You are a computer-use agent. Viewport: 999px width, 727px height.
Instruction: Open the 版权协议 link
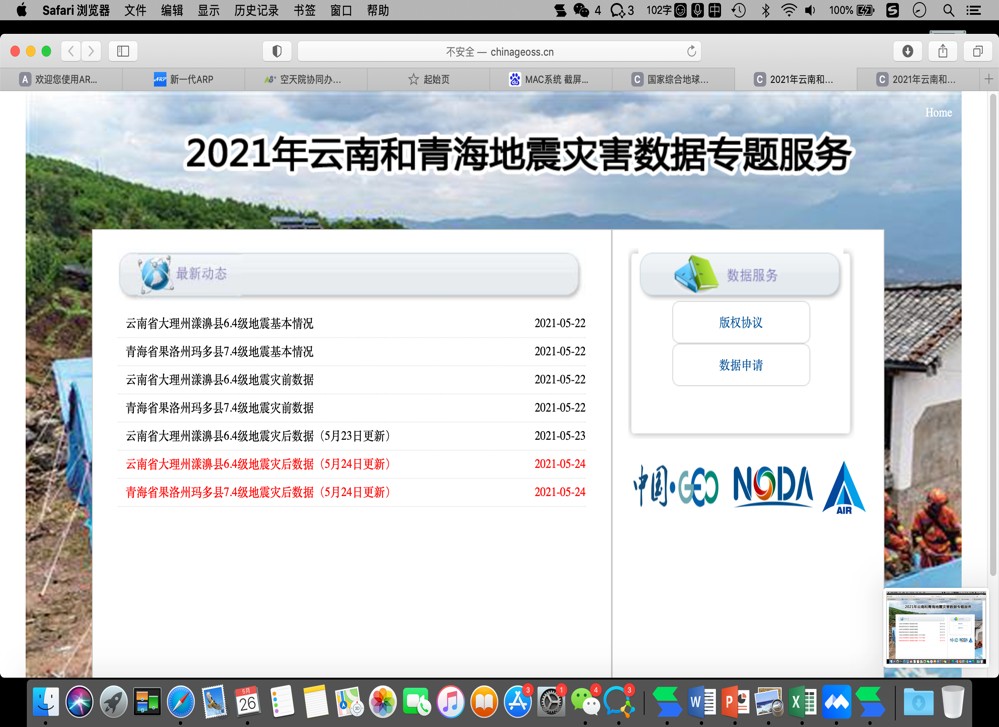[740, 322]
